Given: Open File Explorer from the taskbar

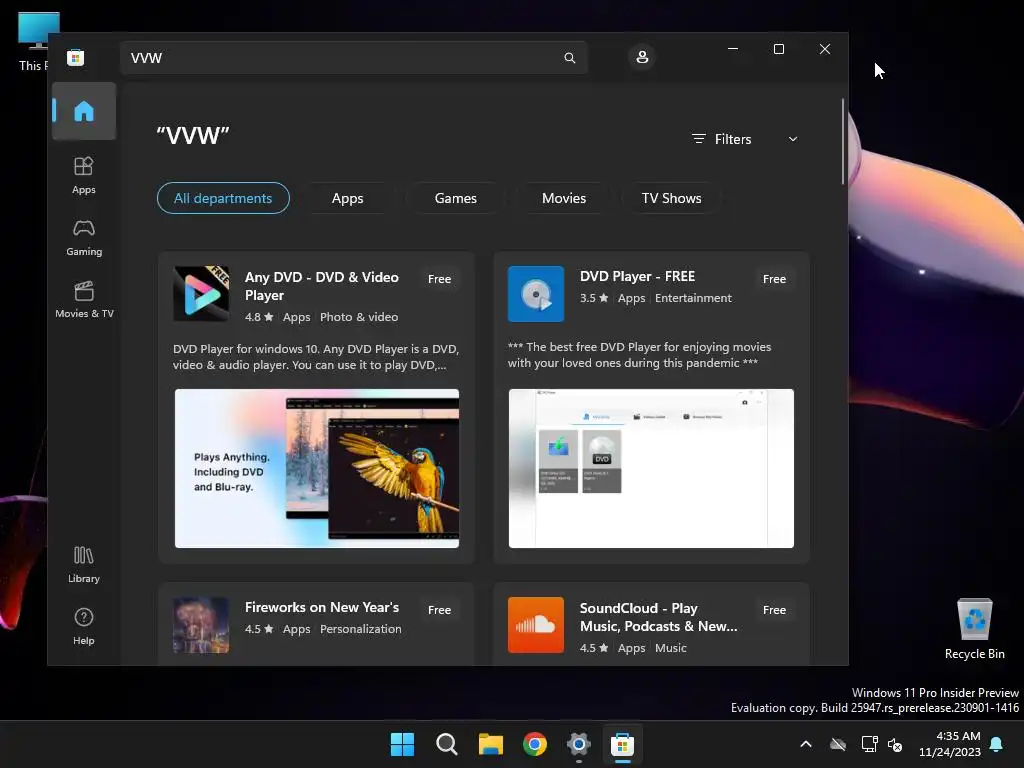Looking at the screenshot, I should (x=490, y=744).
